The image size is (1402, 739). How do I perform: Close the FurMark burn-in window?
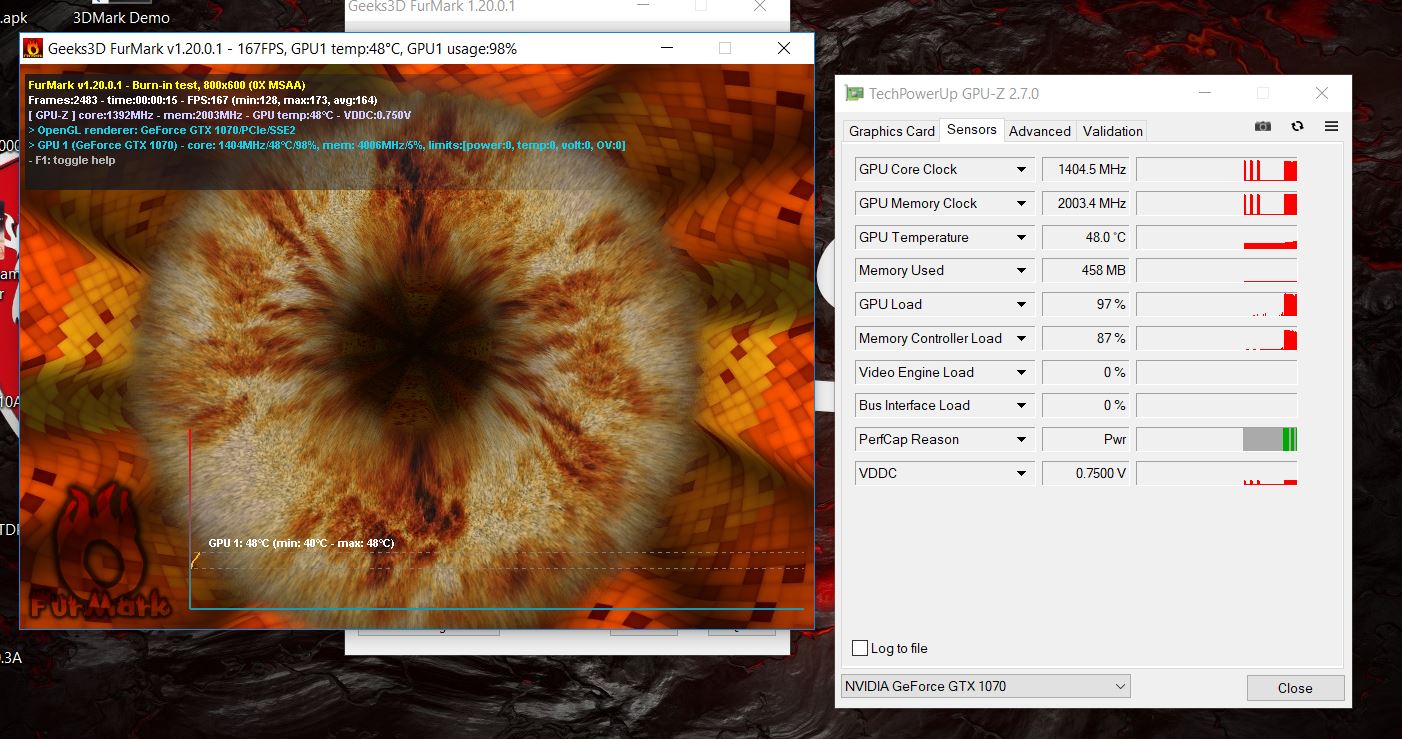tap(784, 48)
